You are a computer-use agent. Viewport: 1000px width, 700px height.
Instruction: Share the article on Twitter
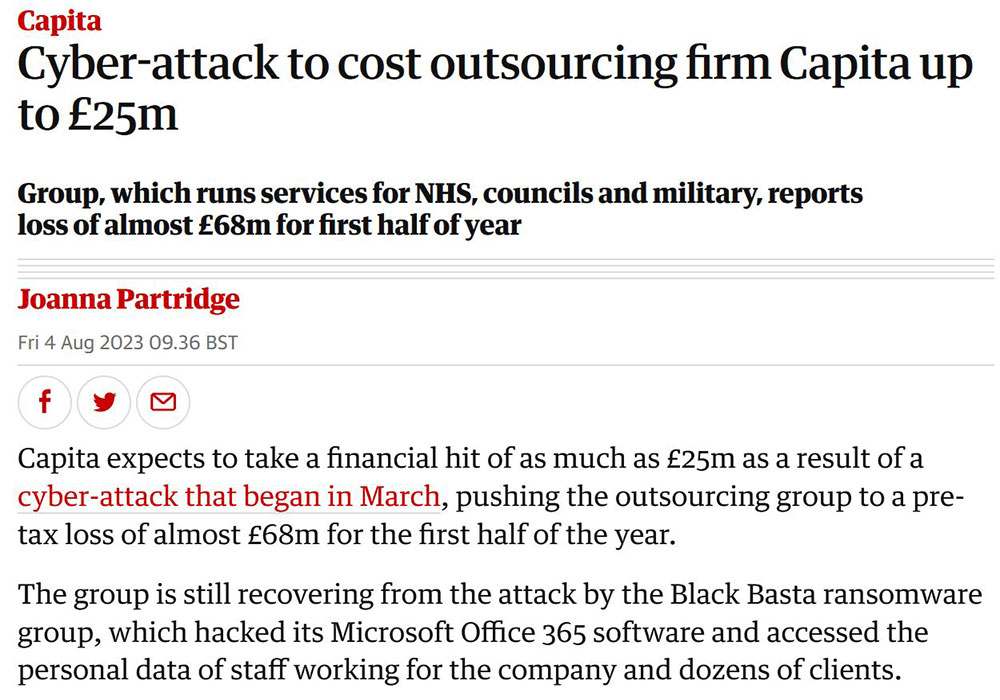[104, 402]
